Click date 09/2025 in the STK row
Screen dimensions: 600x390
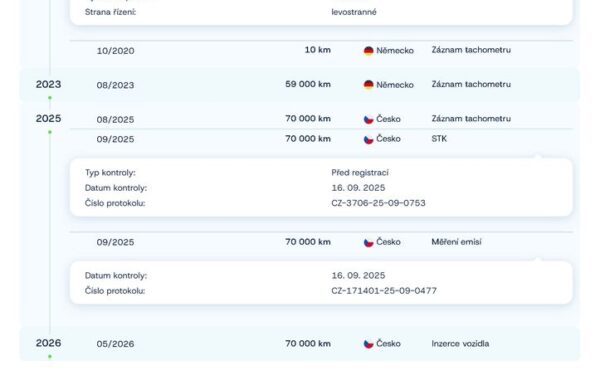115,139
